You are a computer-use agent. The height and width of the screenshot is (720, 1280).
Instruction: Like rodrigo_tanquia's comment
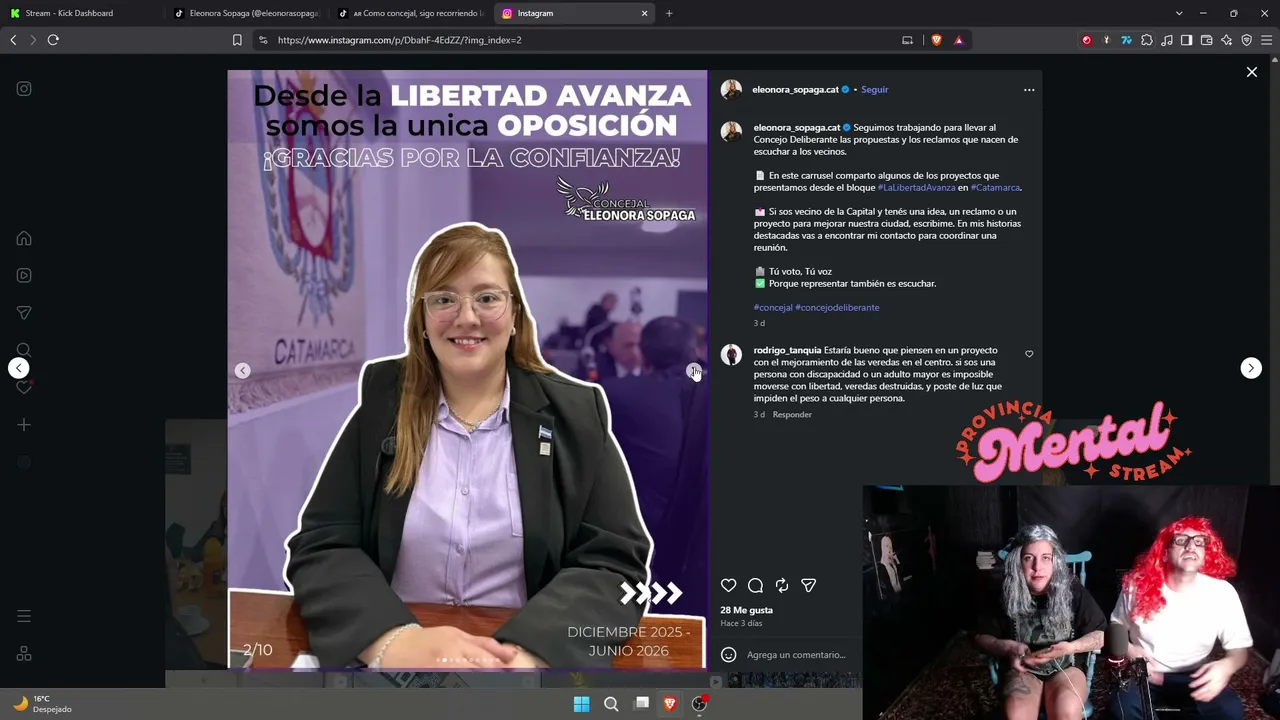click(1029, 354)
